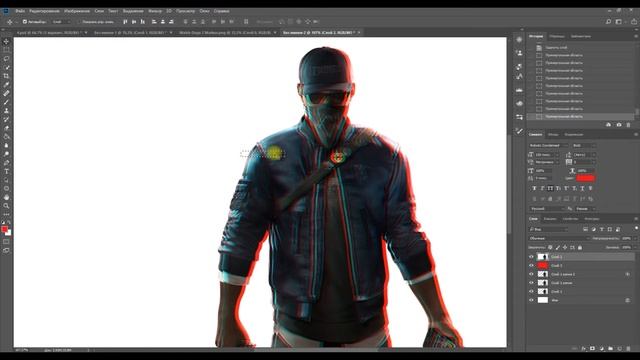The image size is (640, 360).
Task: Click the red Character text color swatch
Action: click(585, 178)
